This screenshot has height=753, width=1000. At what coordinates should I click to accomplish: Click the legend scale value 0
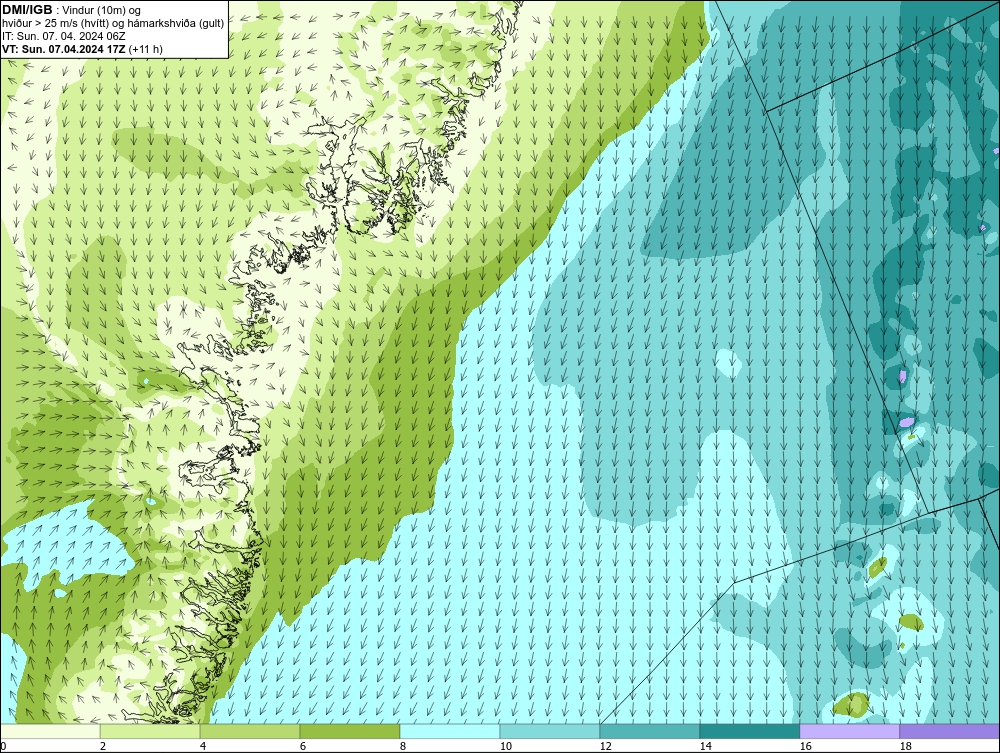point(3,746)
